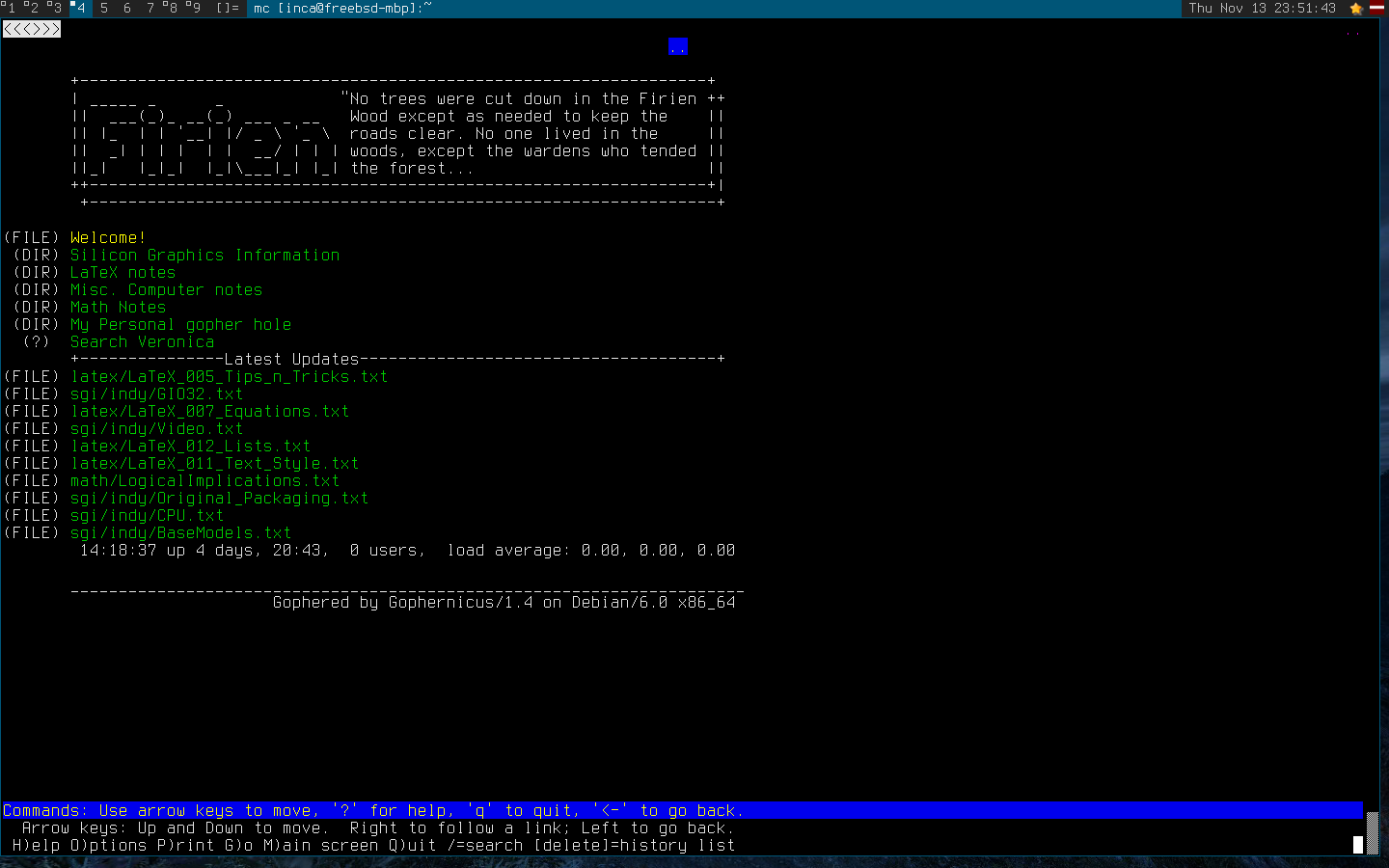Screen dimensions: 1389x868
Task: Click '/=search' in the bottom command line
Action: [484, 845]
